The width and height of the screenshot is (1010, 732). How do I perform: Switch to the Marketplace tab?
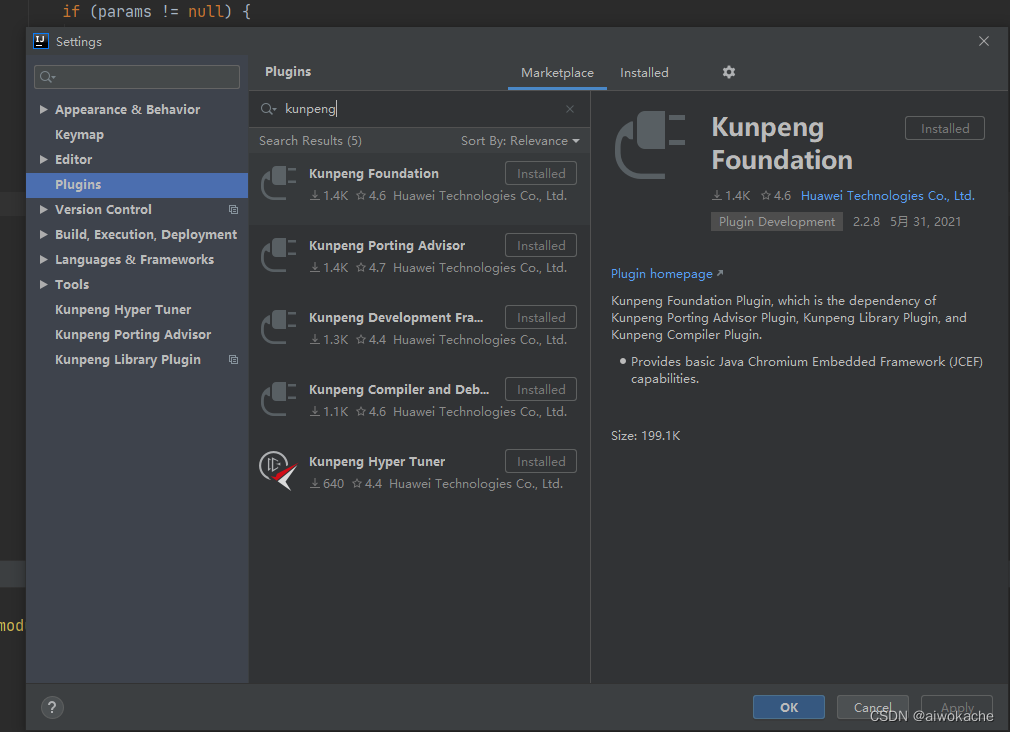[x=557, y=73]
